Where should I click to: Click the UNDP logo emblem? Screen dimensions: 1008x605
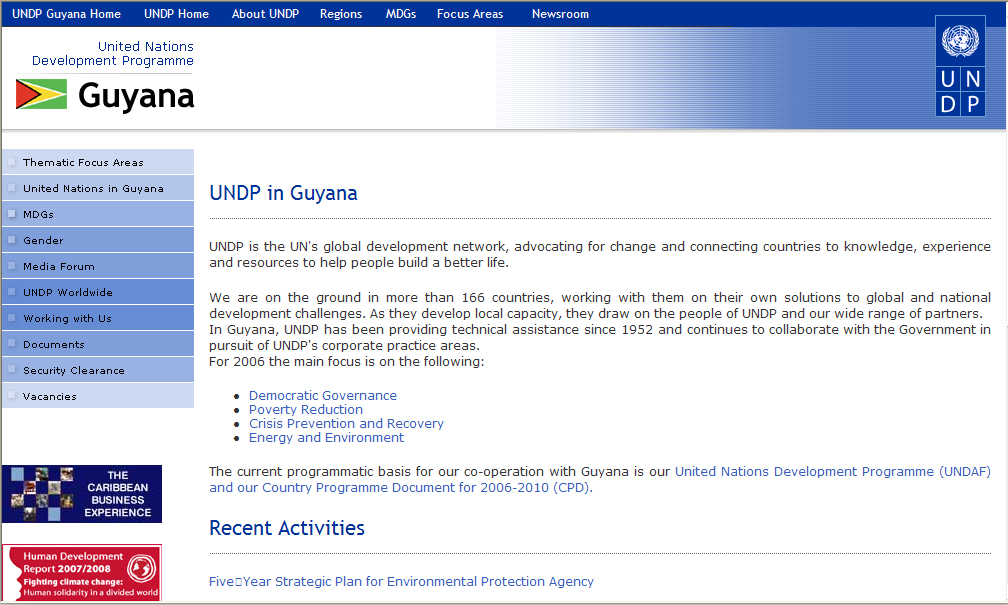960,80
